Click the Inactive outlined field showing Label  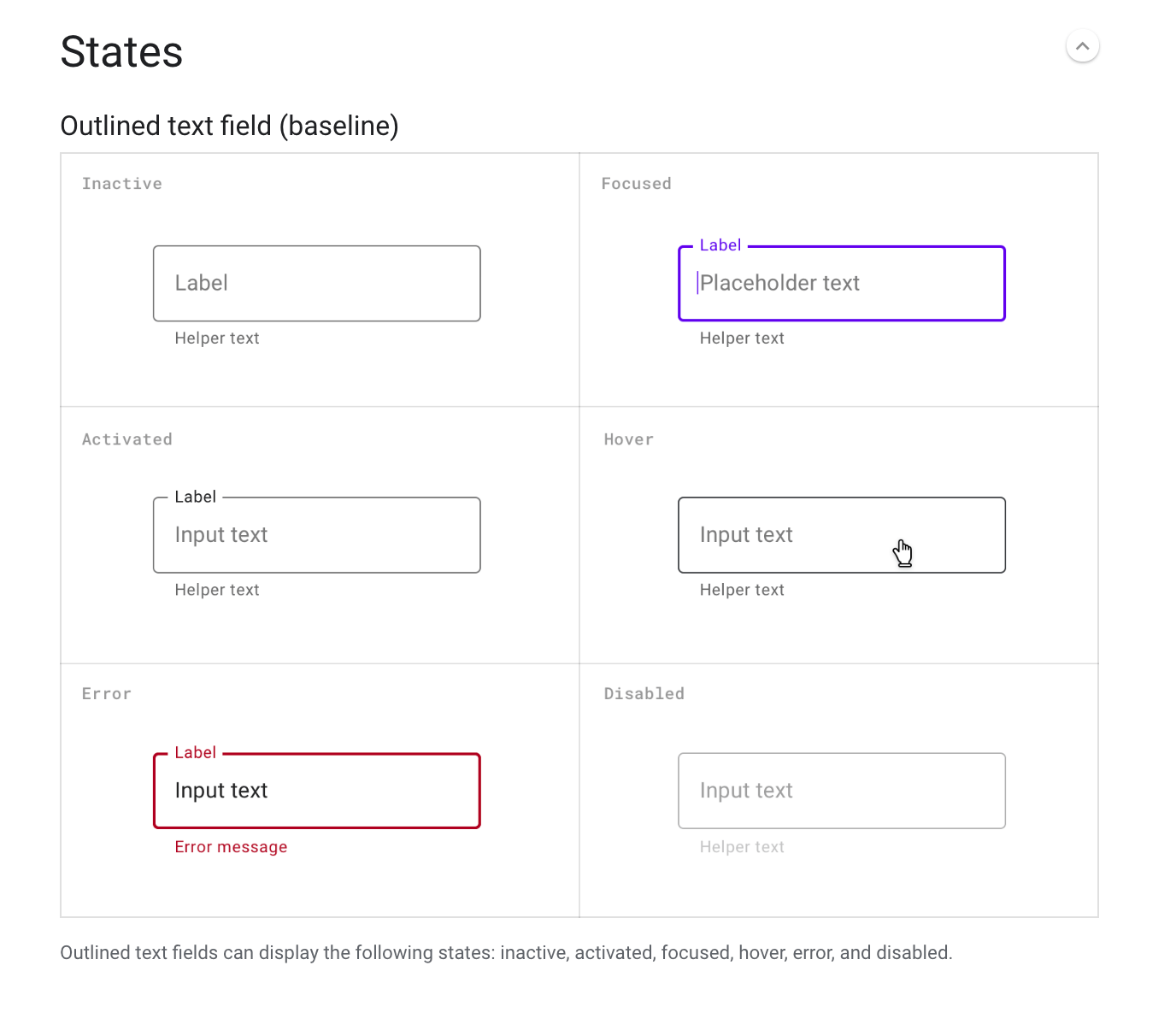click(x=316, y=284)
